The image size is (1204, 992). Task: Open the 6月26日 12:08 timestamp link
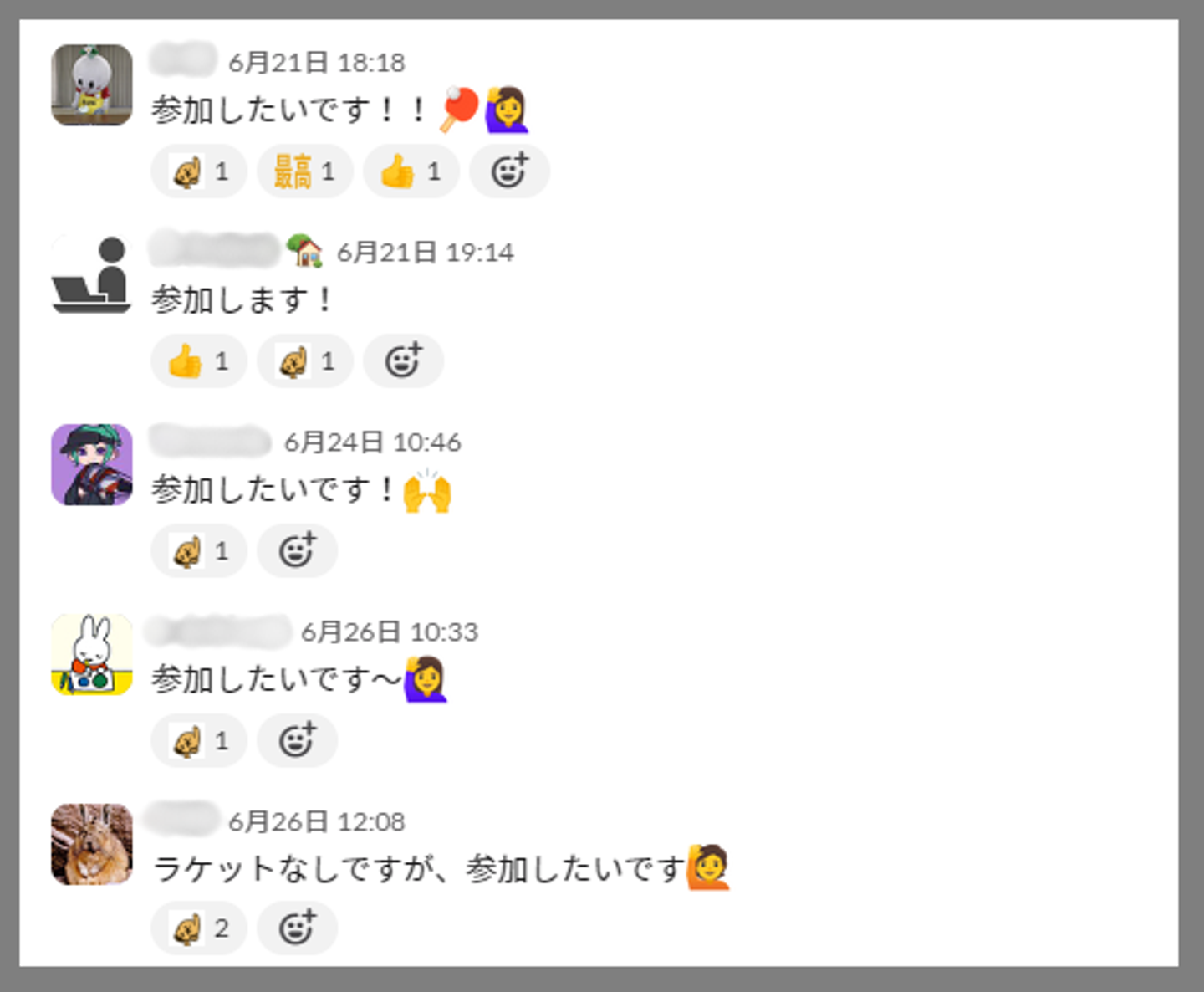coord(317,821)
